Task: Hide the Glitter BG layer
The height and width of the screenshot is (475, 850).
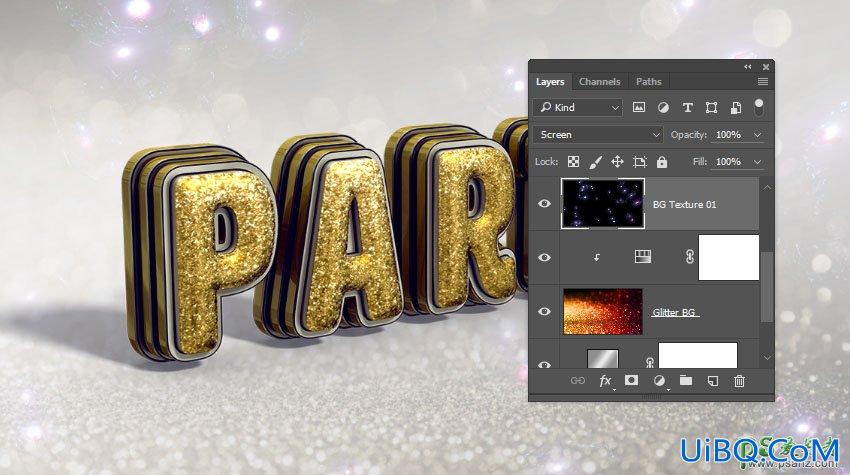Action: [544, 312]
